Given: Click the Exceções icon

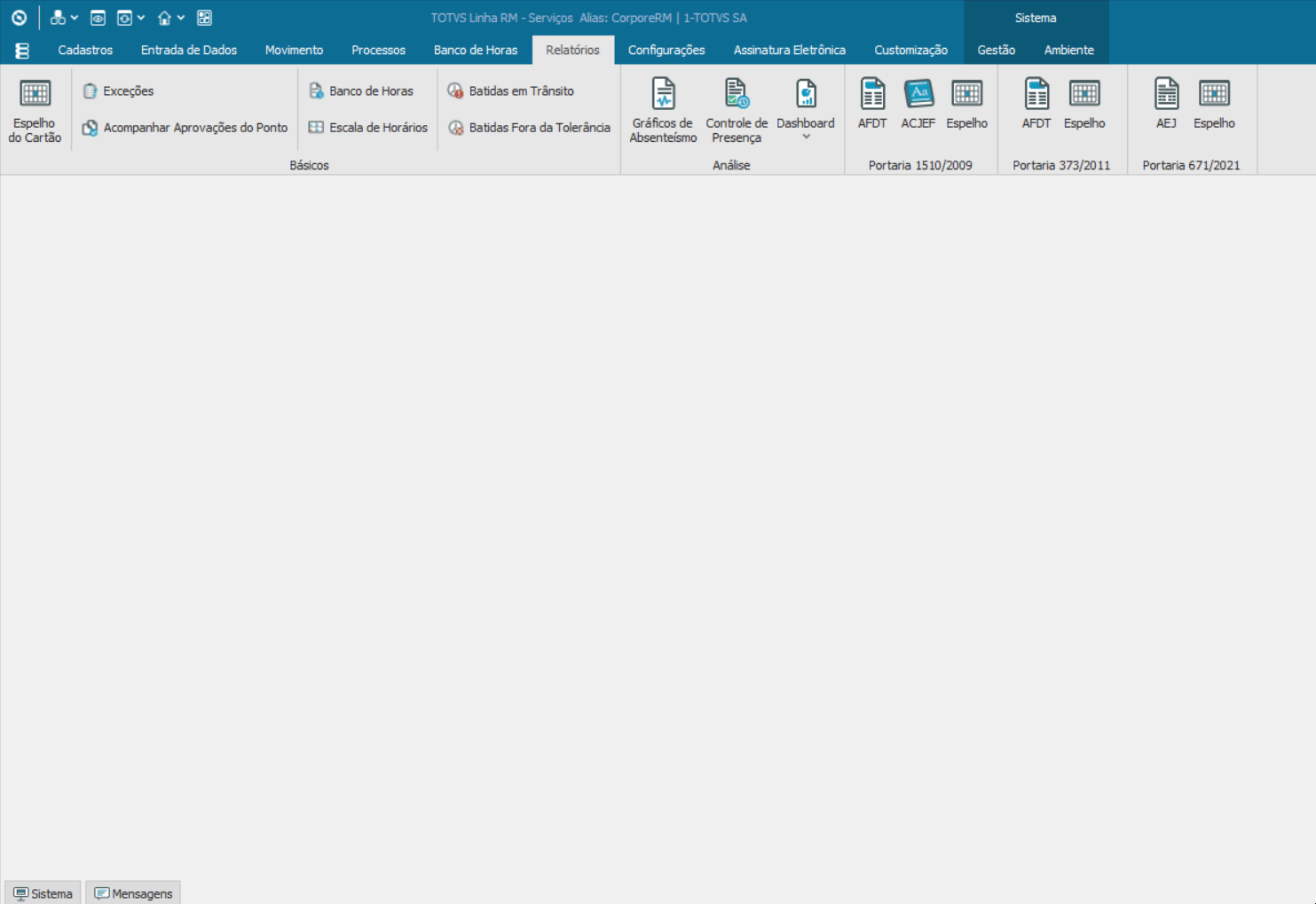Looking at the screenshot, I should pyautogui.click(x=90, y=91).
